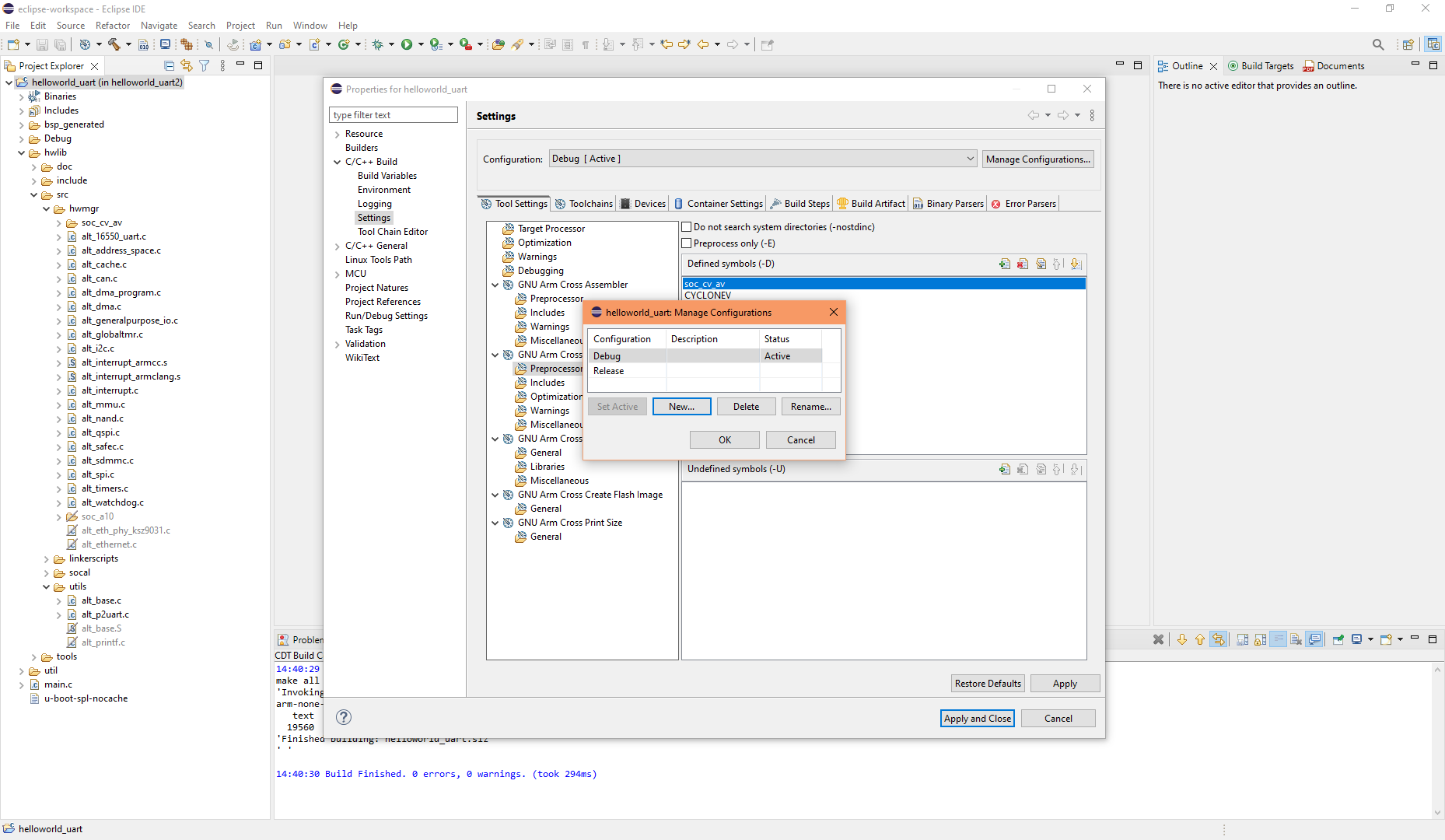Screen dimensions: 1445x840
Task: Open the Window menu
Action: pyautogui.click(x=310, y=25)
